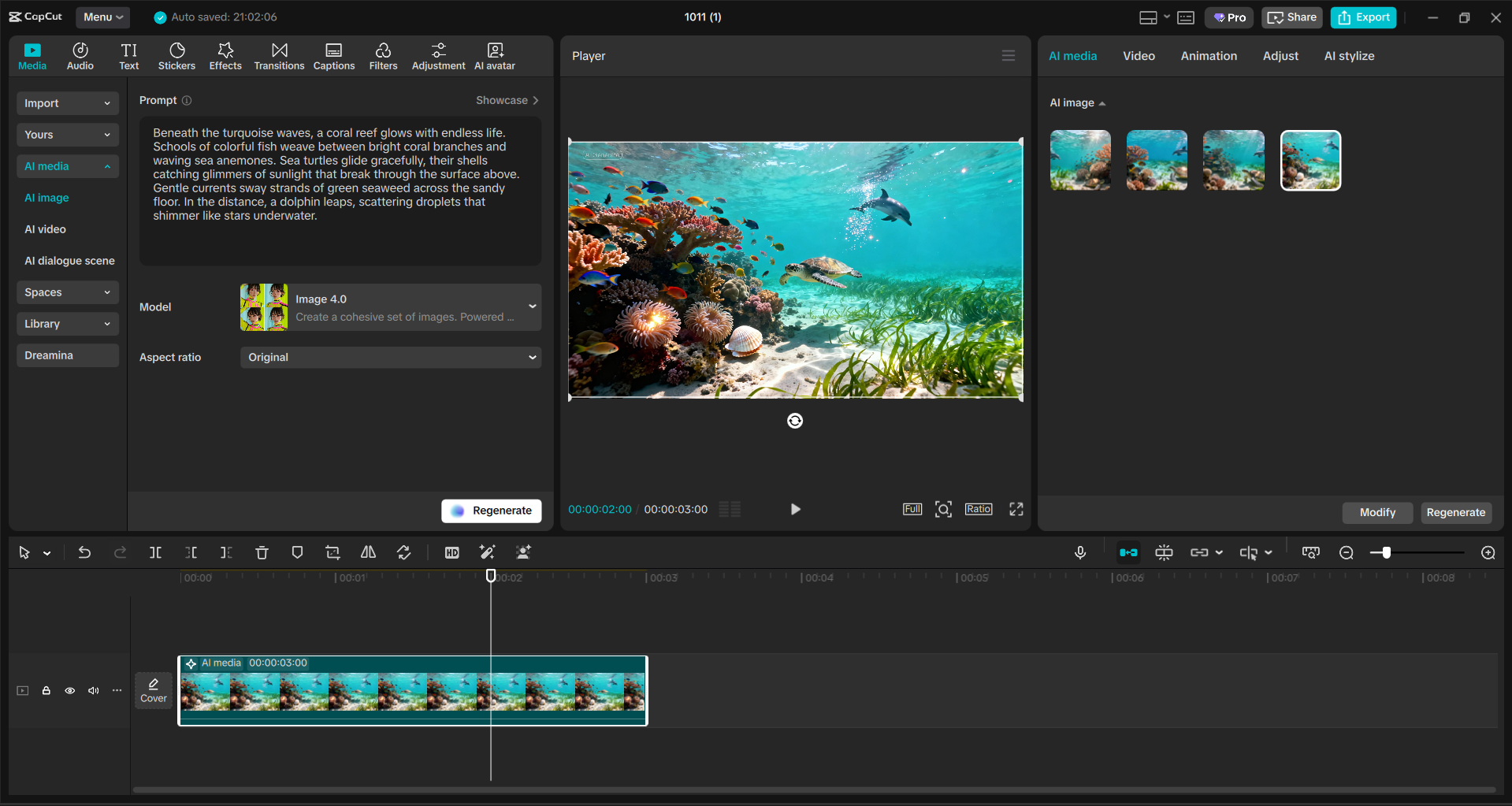Open the Model dropdown showing Image 4.0

(x=390, y=306)
